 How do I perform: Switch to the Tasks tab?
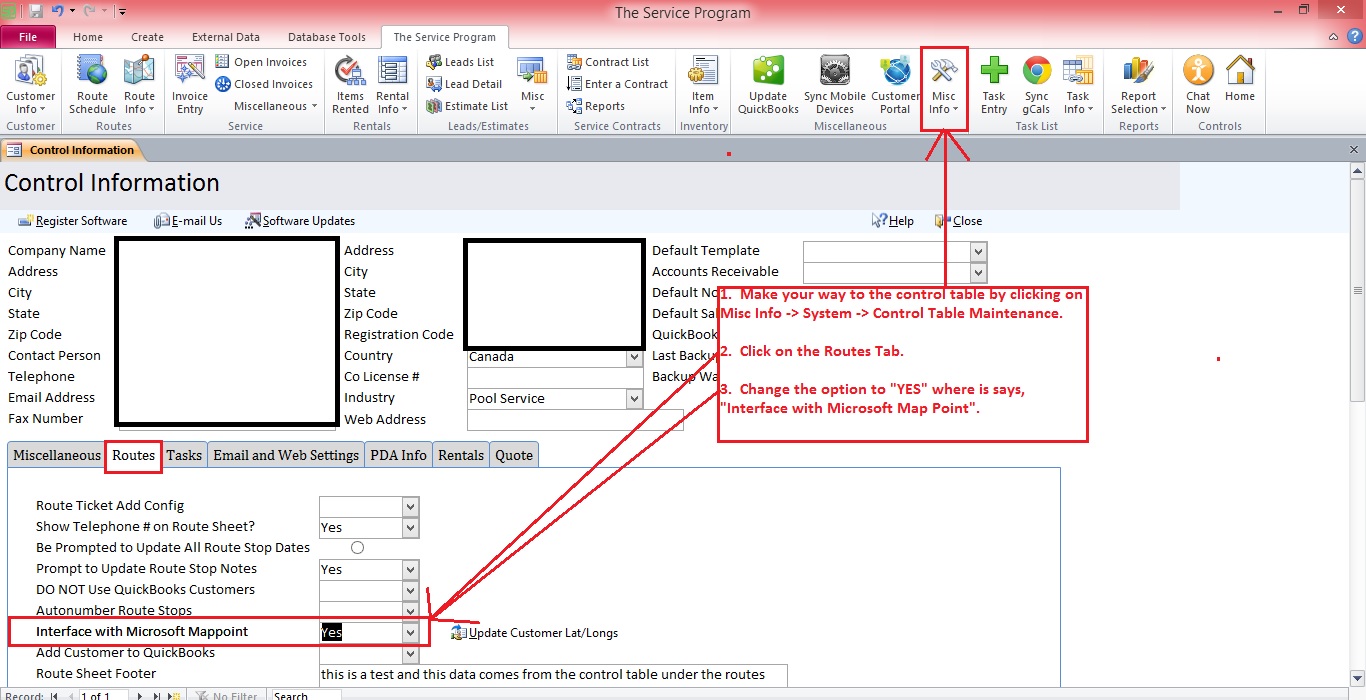(x=184, y=455)
